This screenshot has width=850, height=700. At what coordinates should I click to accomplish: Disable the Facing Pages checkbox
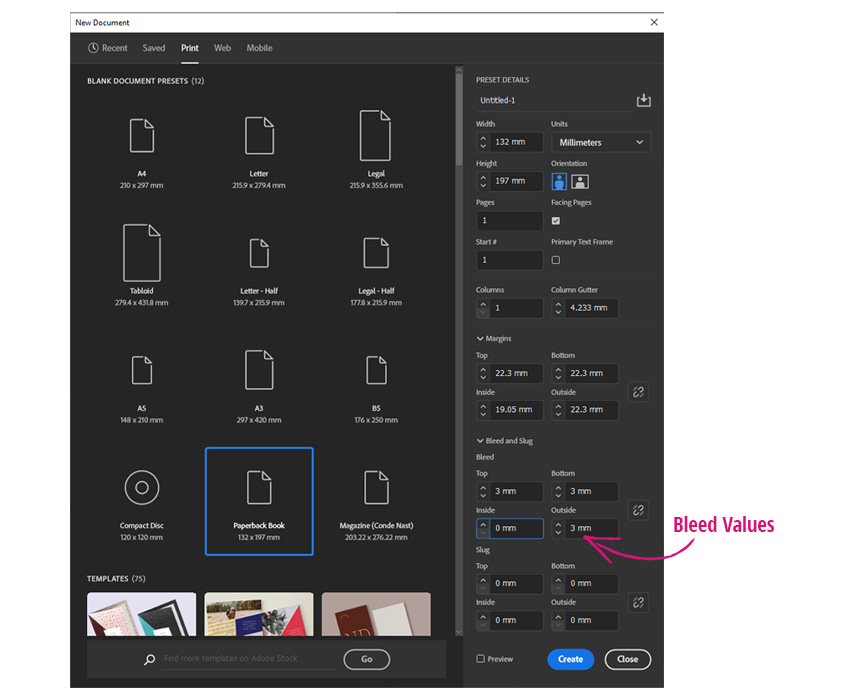tap(556, 221)
